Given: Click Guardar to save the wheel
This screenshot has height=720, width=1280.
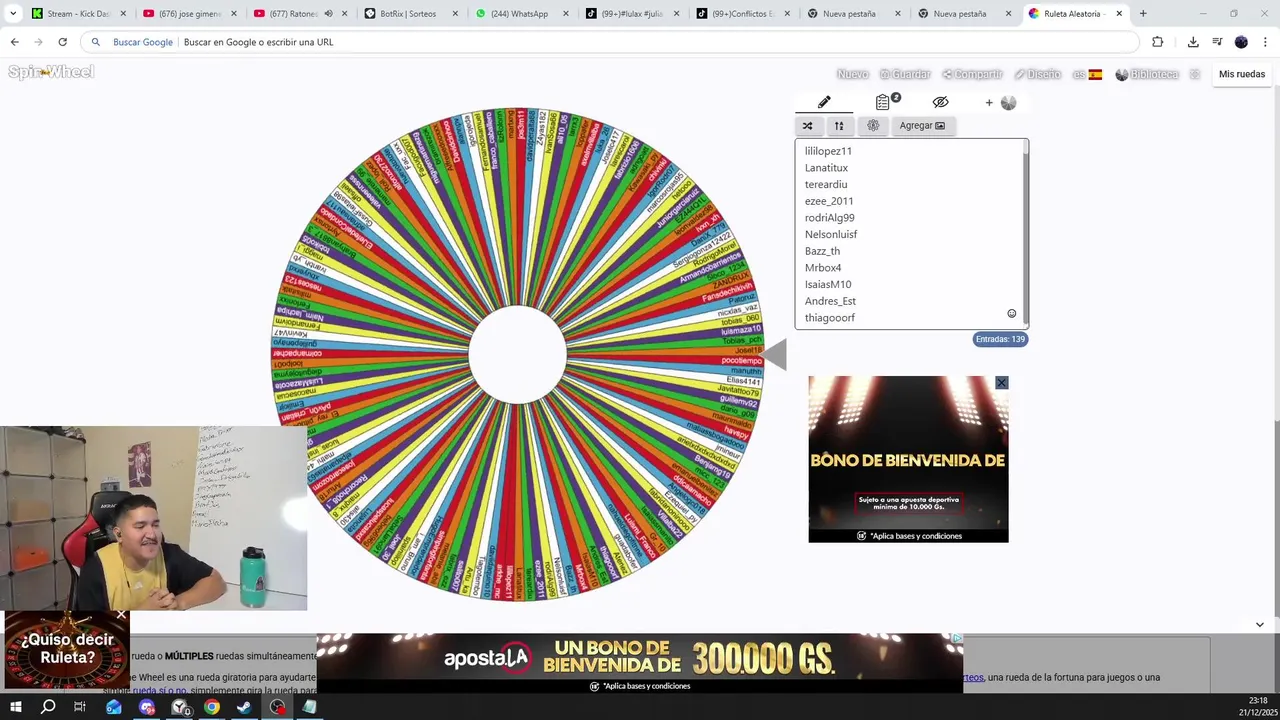Looking at the screenshot, I should click(x=904, y=74).
